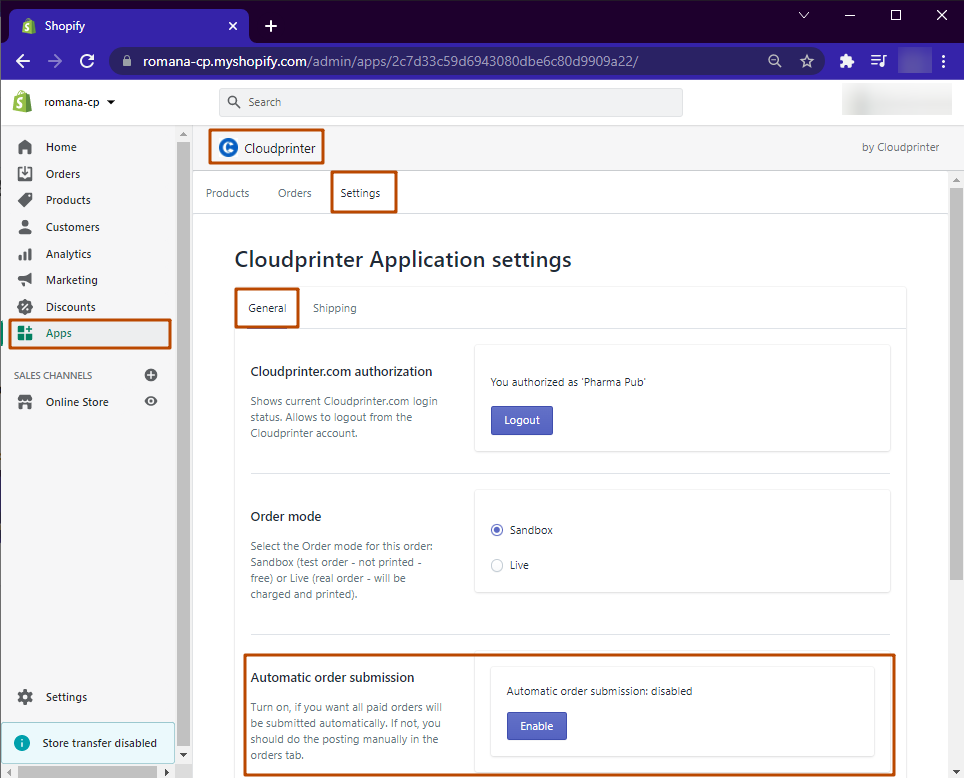964x778 pixels.
Task: Open Discounts in the sidebar
Action: (71, 307)
